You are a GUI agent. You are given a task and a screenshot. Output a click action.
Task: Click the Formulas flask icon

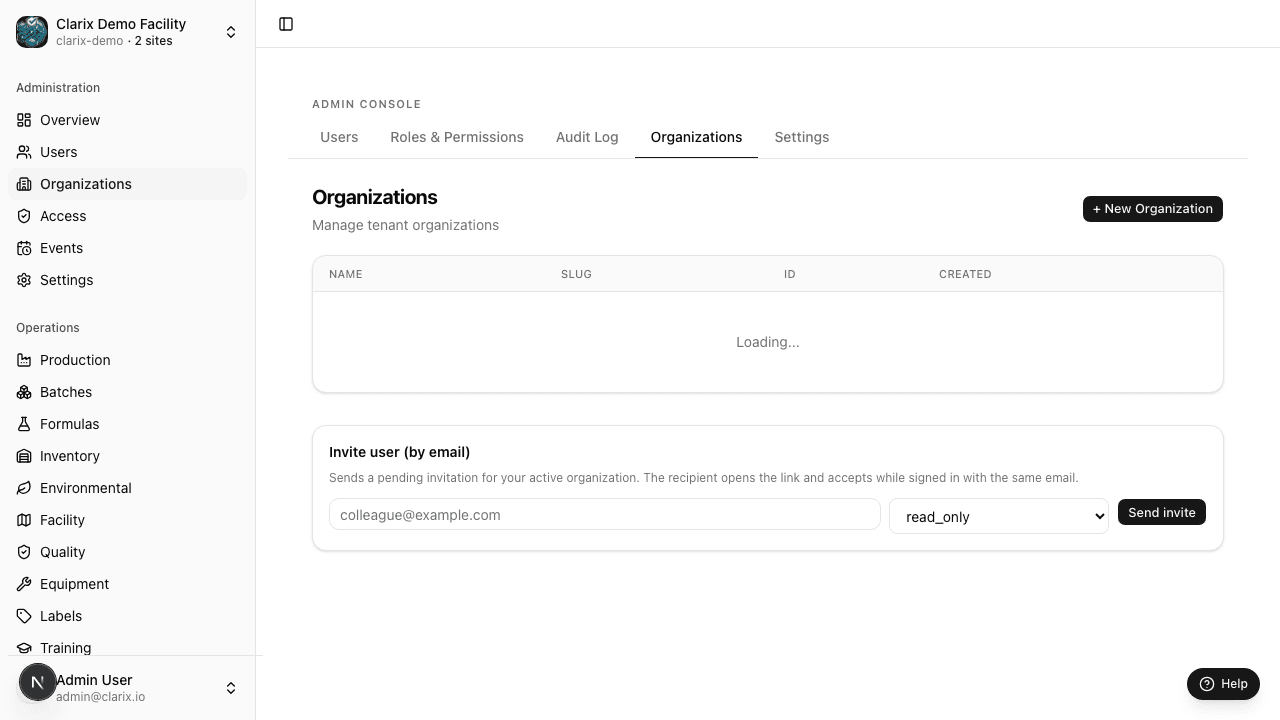24,424
